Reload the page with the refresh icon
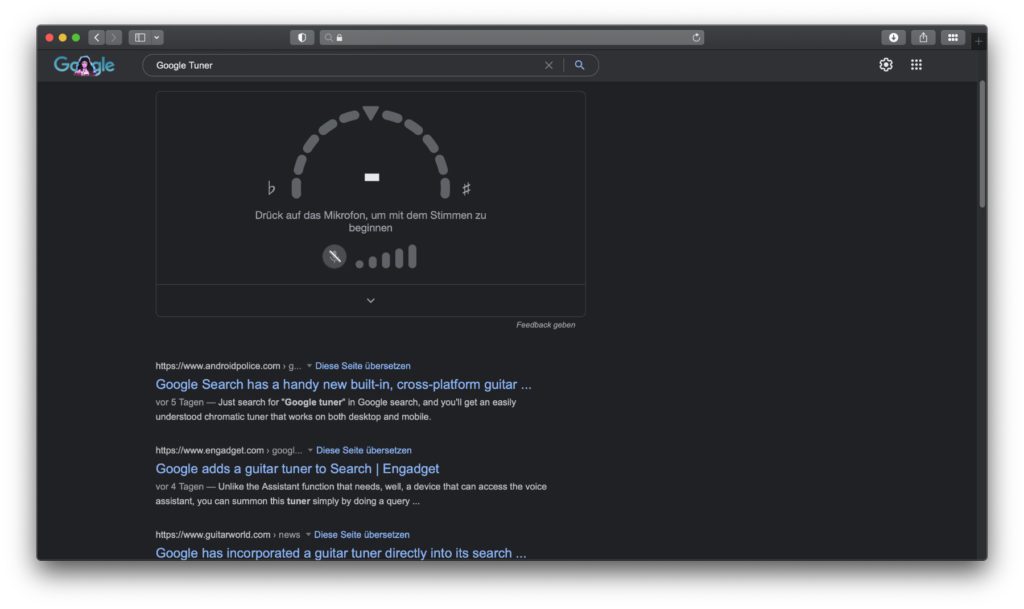This screenshot has height=609, width=1024. click(x=696, y=38)
